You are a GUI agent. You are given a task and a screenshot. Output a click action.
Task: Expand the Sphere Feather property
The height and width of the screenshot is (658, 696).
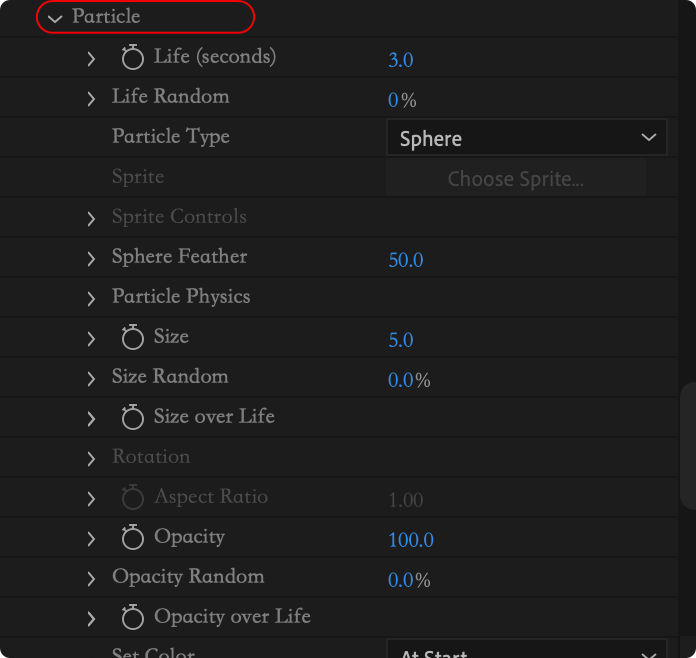[x=91, y=259]
